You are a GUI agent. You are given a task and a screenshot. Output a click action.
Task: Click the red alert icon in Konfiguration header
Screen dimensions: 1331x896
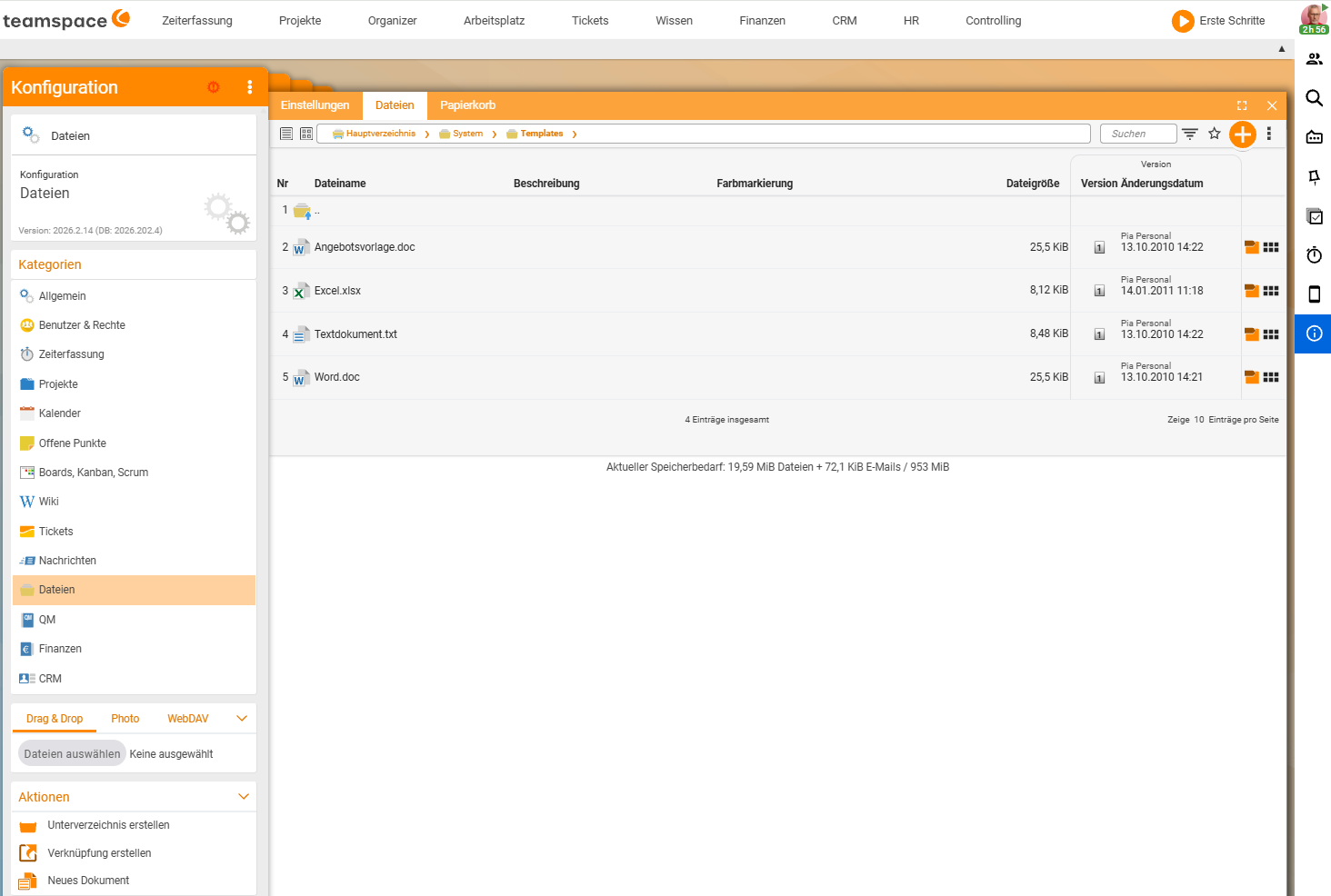point(214,87)
